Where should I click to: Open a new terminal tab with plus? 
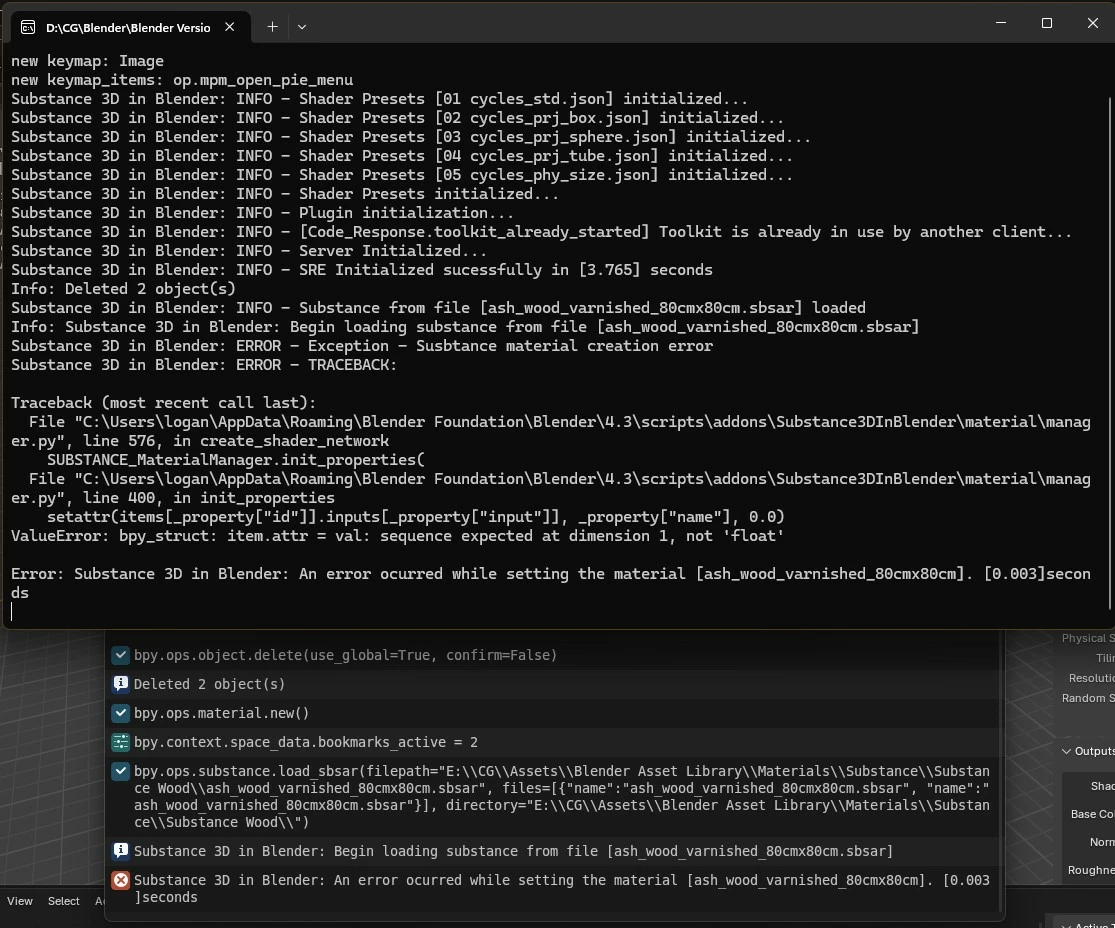[x=272, y=27]
